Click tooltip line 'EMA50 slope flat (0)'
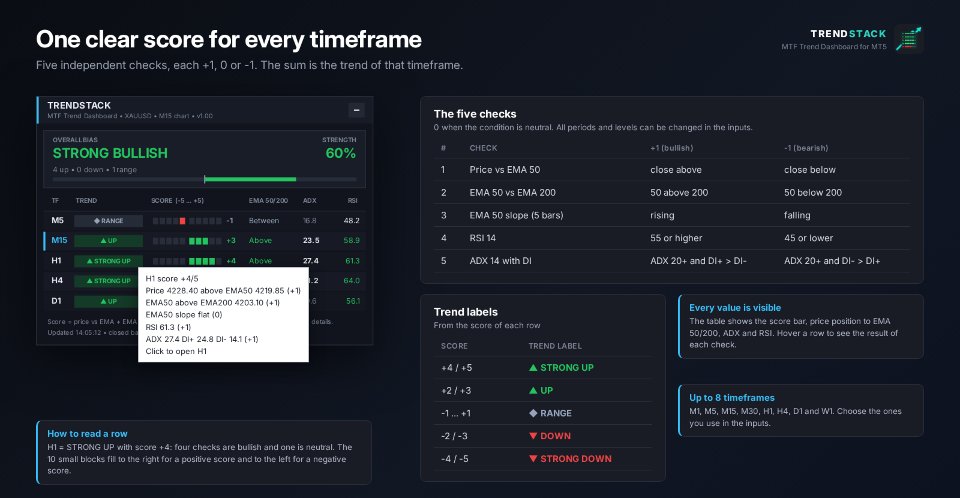Viewport: 960px width, 498px height. (x=184, y=314)
